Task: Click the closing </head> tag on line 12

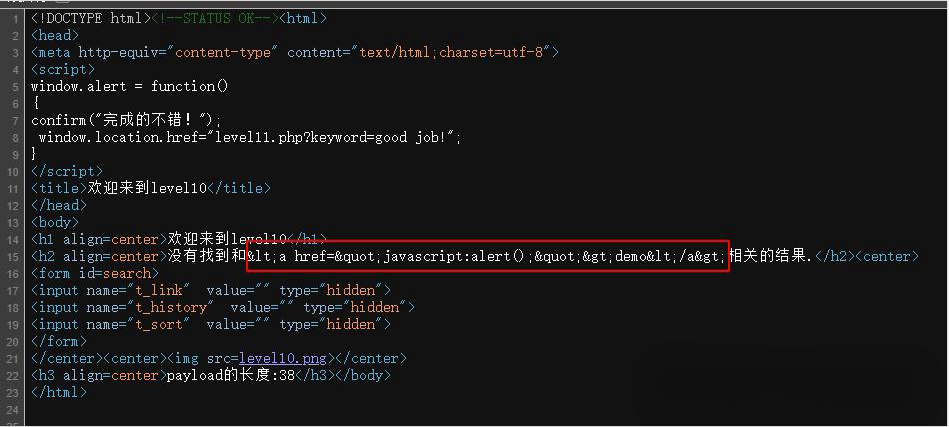Action: 59,206
